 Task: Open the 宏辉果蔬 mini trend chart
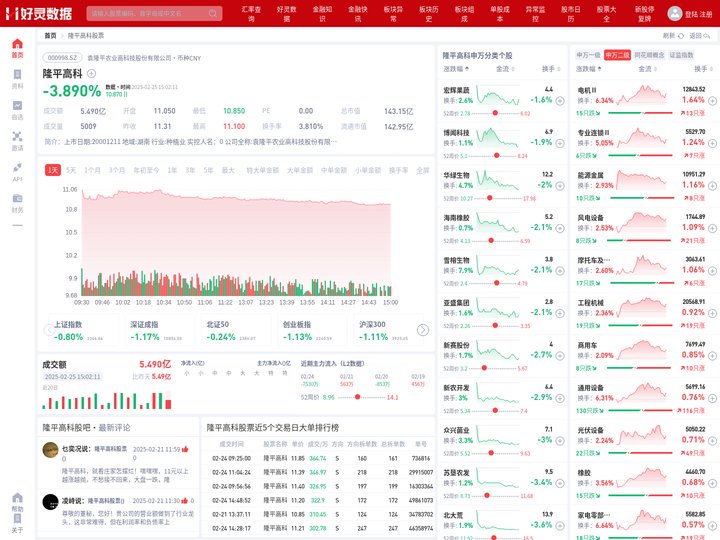coord(498,96)
